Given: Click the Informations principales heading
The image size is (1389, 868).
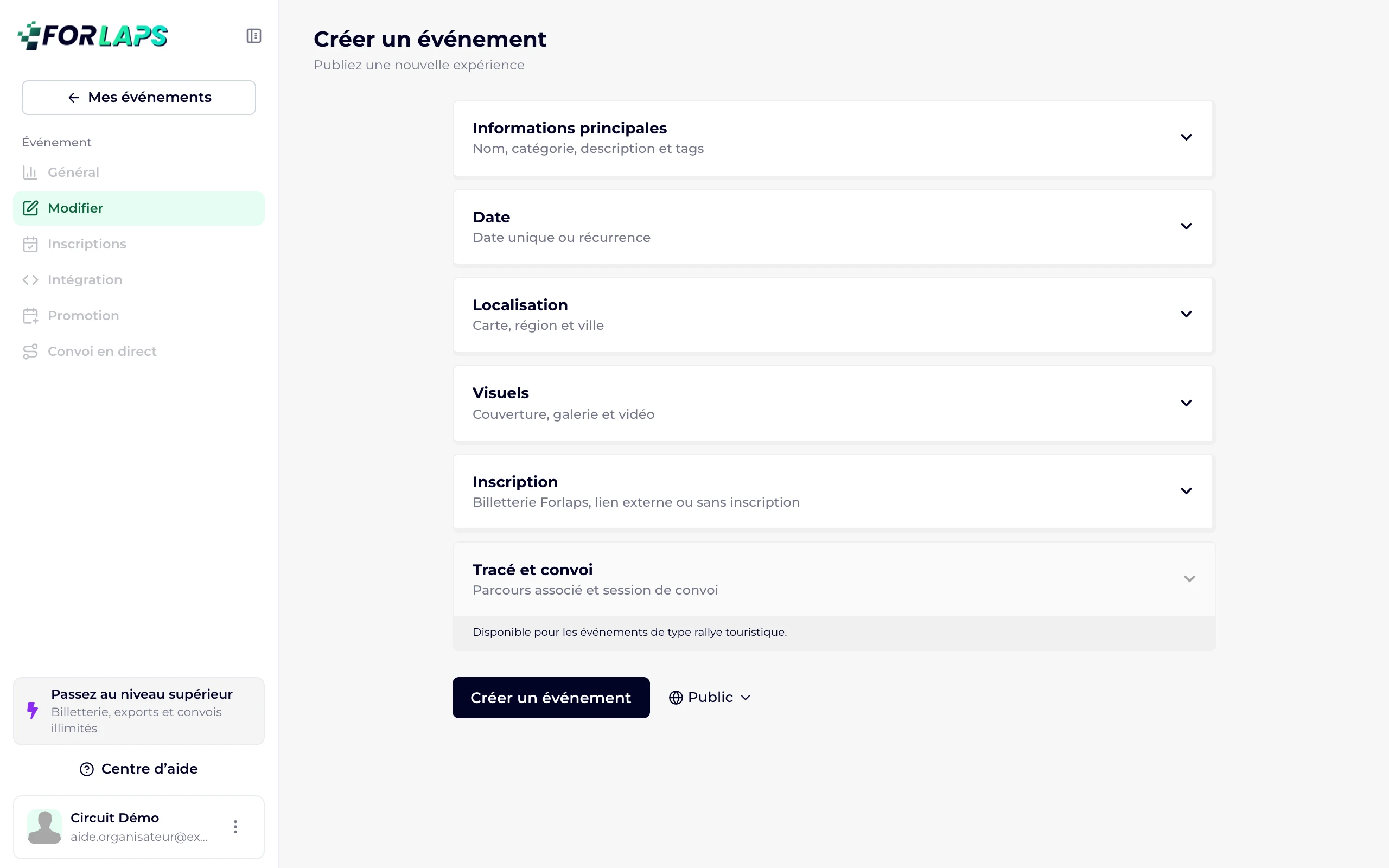Looking at the screenshot, I should coord(569,128).
